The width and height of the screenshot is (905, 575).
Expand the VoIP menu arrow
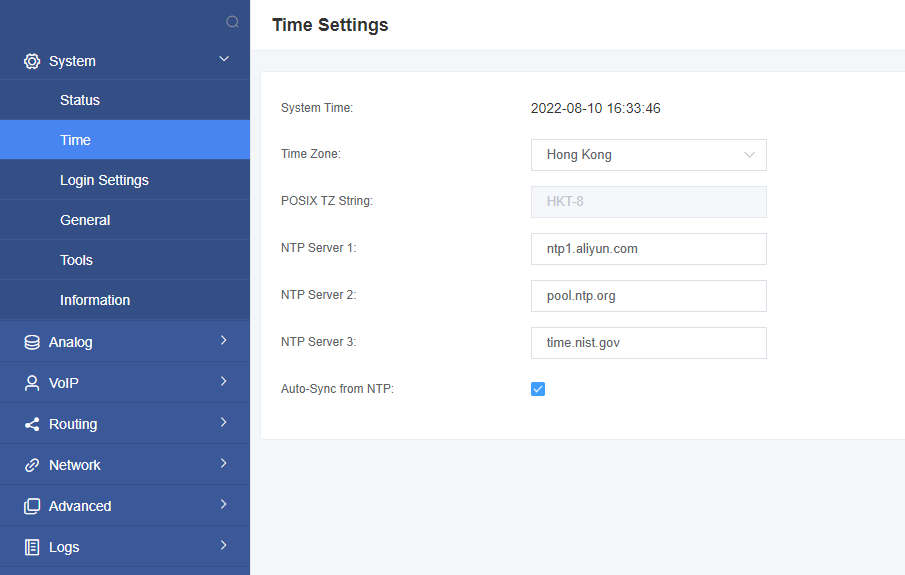pos(223,381)
